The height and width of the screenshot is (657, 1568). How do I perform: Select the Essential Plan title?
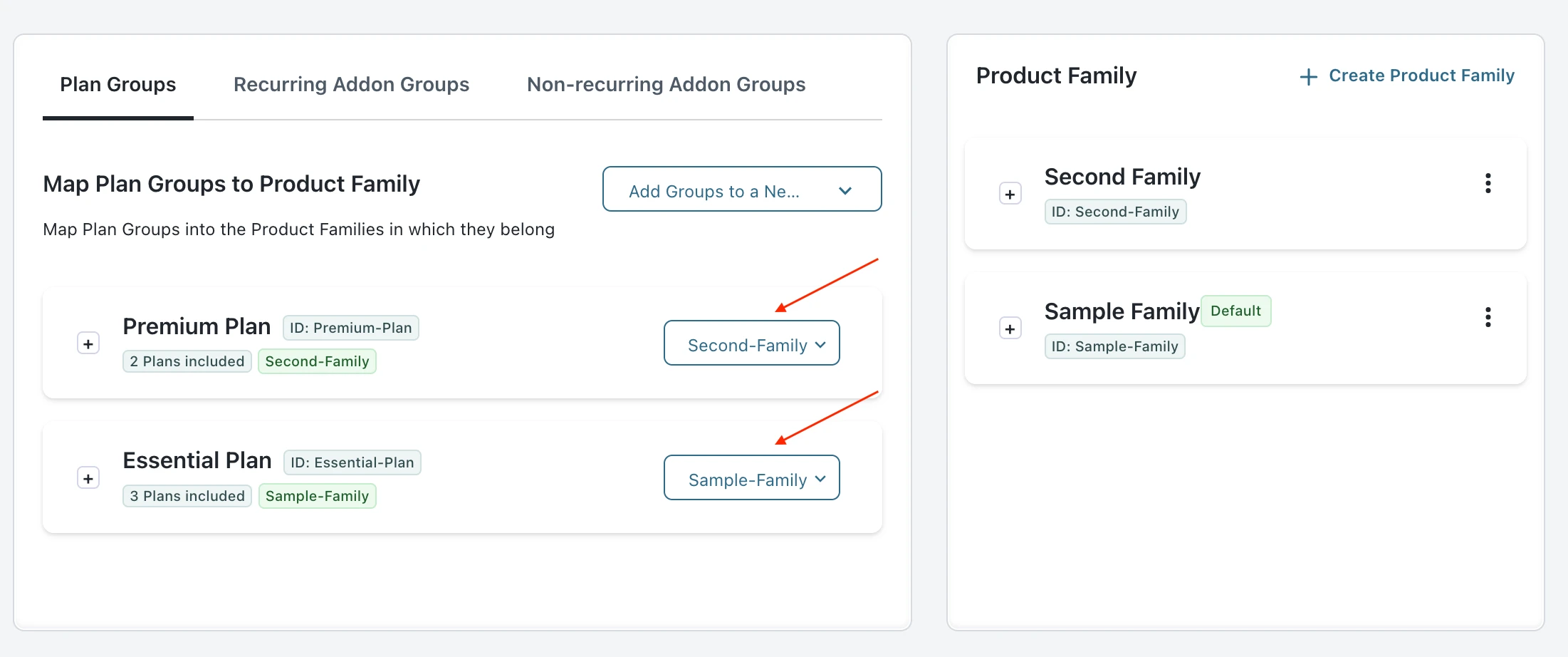point(197,461)
